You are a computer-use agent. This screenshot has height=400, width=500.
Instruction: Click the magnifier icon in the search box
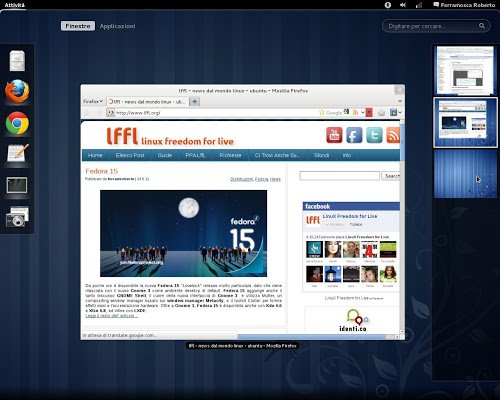pyautogui.click(x=482, y=26)
